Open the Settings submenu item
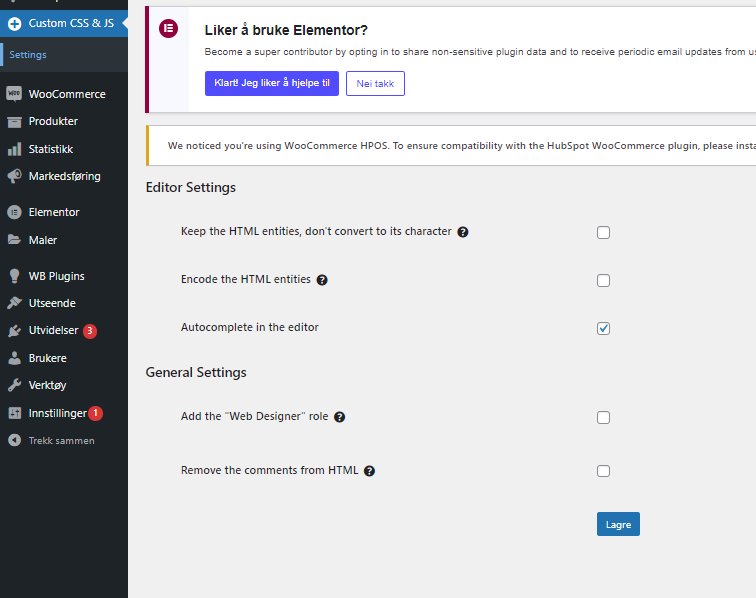This screenshot has height=598, width=756. (x=64, y=54)
